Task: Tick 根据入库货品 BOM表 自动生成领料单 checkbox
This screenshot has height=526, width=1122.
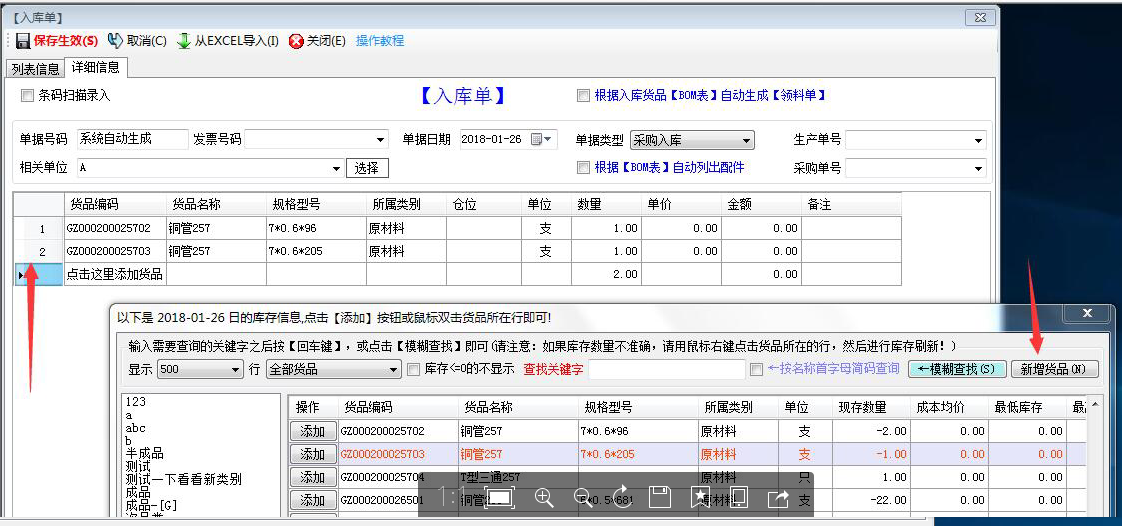Action: pos(583,96)
